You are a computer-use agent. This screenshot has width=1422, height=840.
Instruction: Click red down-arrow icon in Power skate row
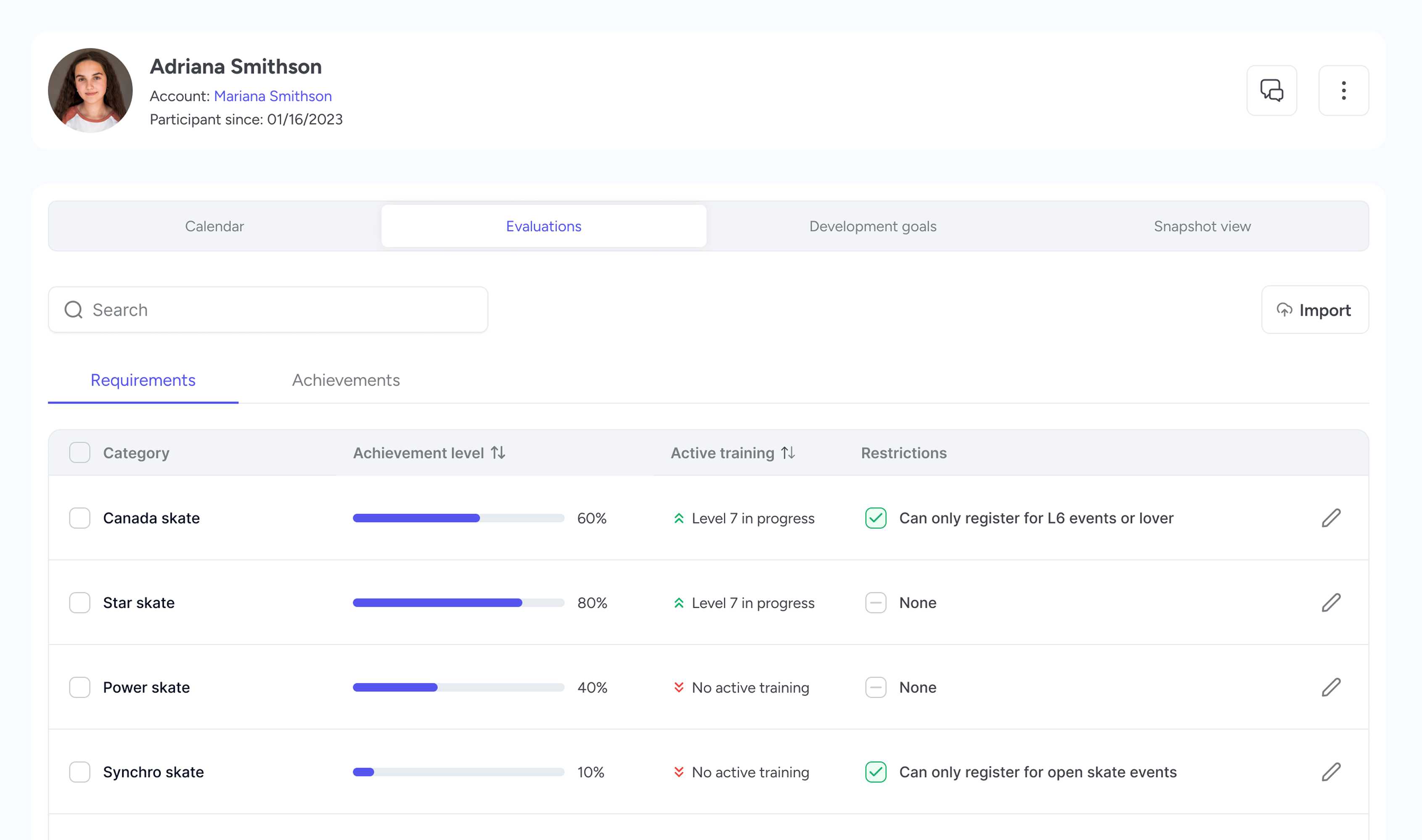pyautogui.click(x=679, y=687)
